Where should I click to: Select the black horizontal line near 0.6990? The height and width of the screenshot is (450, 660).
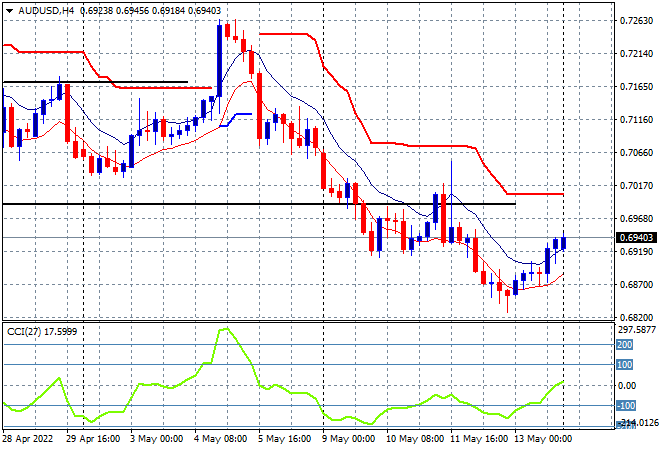tap(259, 204)
